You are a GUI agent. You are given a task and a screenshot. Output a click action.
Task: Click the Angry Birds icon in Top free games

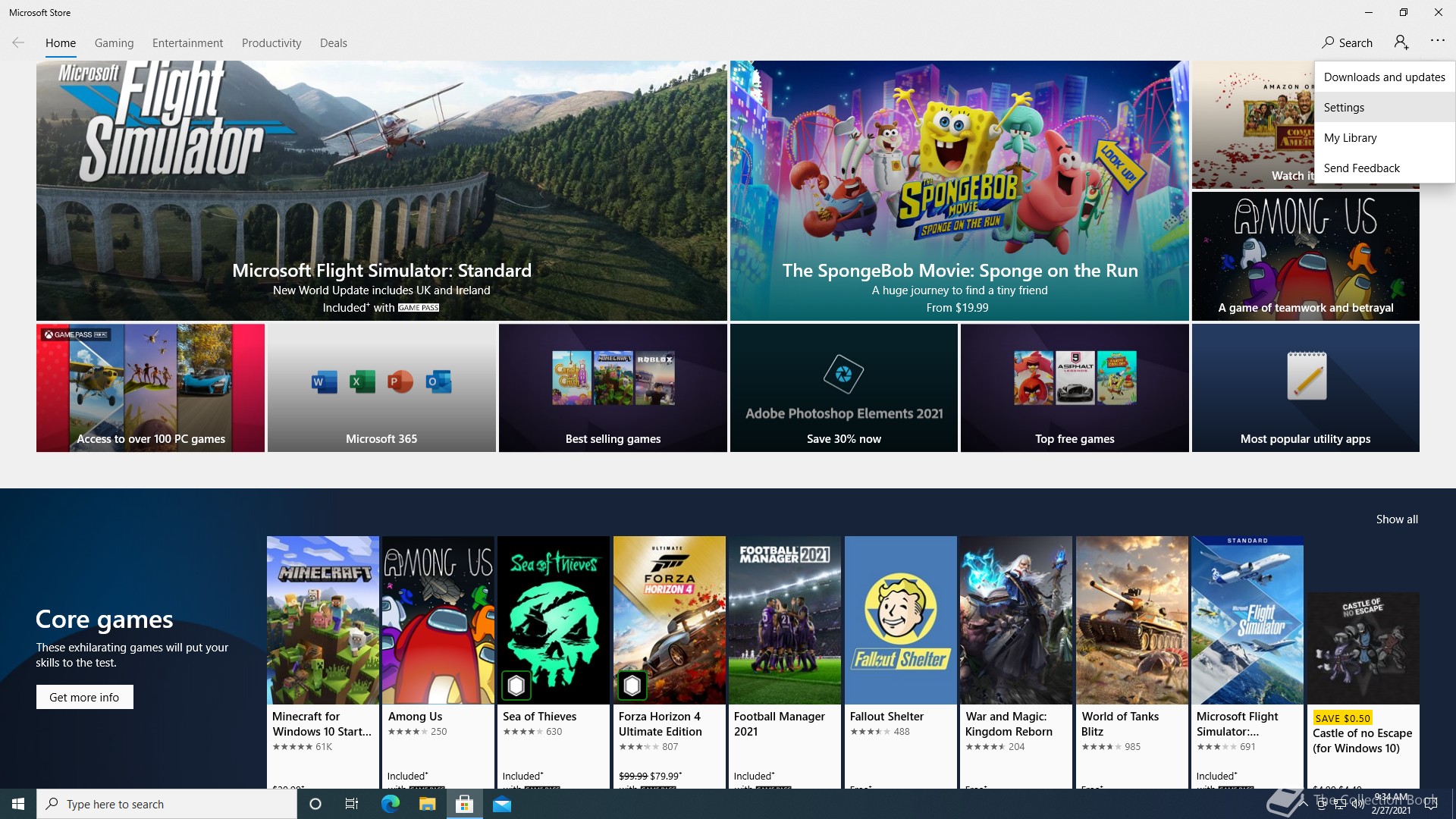pyautogui.click(x=1034, y=378)
